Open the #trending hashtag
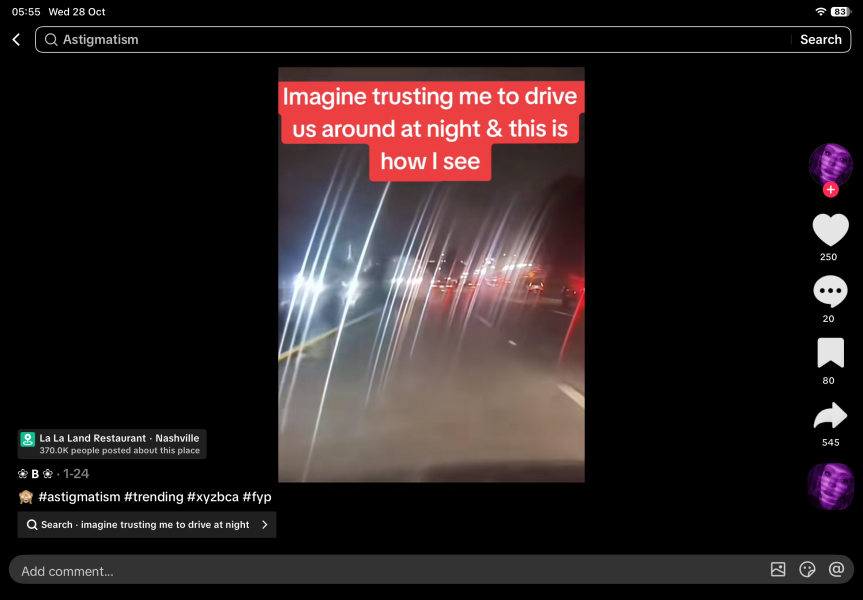Image resolution: width=863 pixels, height=600 pixels. point(154,497)
